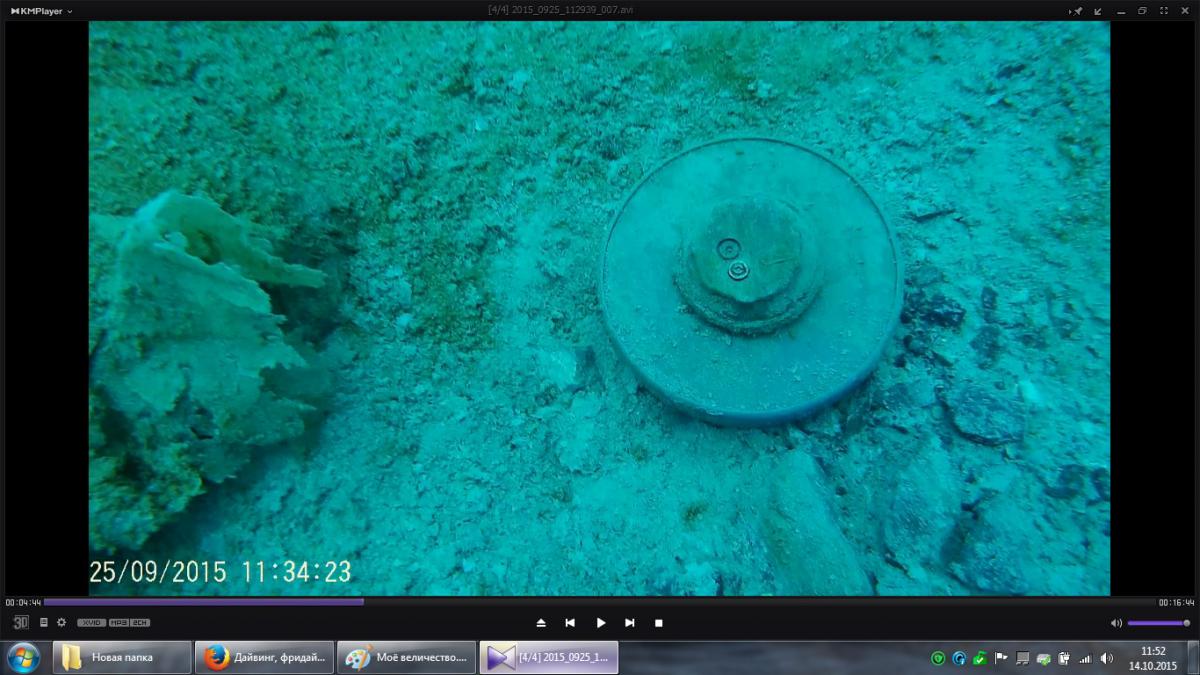Click the Stop playback button
Viewport: 1200px width, 675px height.
(x=659, y=623)
